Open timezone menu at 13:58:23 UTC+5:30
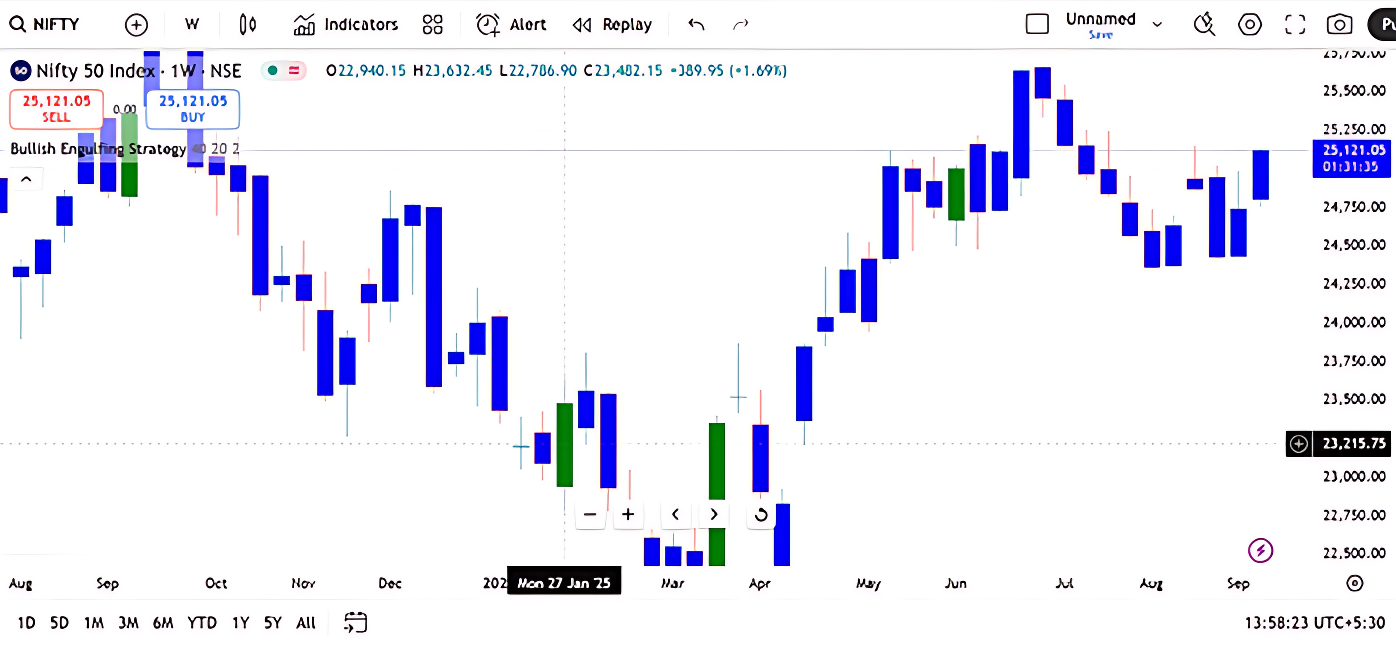Image resolution: width=1396 pixels, height=648 pixels. (1313, 623)
